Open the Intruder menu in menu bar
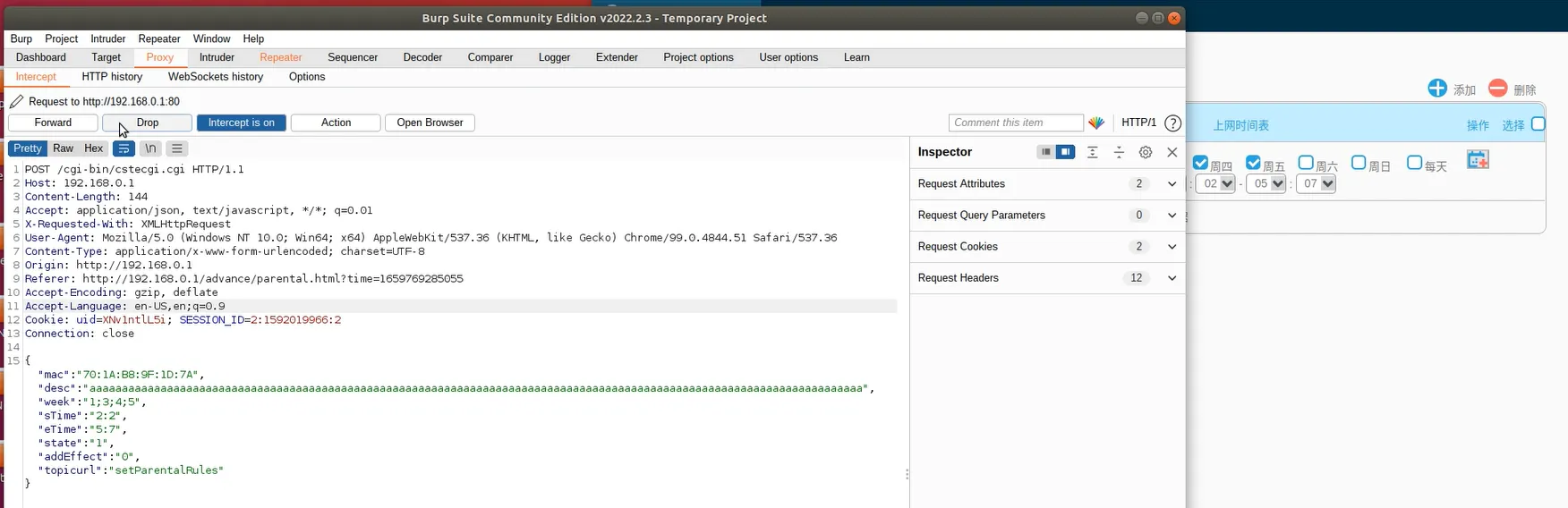Image resolution: width=1568 pixels, height=508 pixels. pyautogui.click(x=108, y=39)
